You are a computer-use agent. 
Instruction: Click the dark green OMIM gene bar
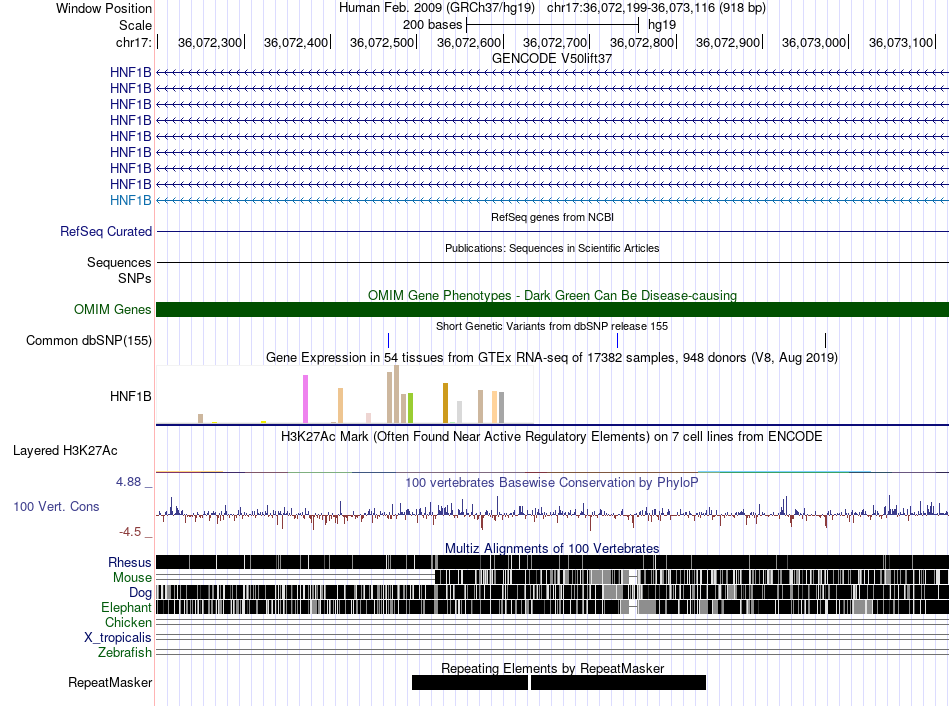point(552,310)
